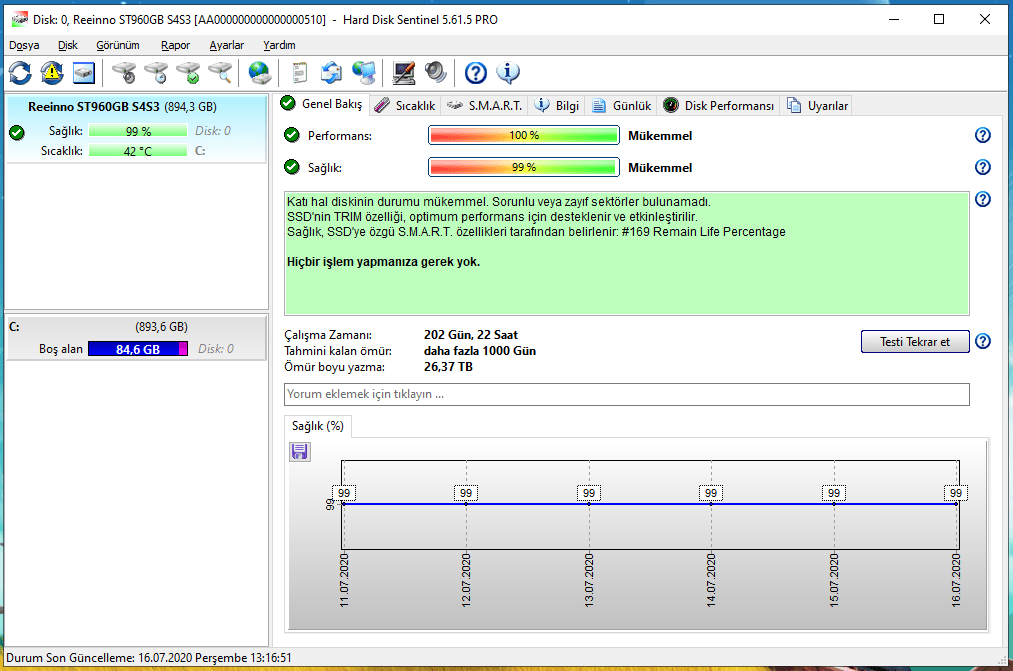Click the help icon beside Sağlık Mükemmel
Screen dimensions: 1013x671
coord(983,167)
